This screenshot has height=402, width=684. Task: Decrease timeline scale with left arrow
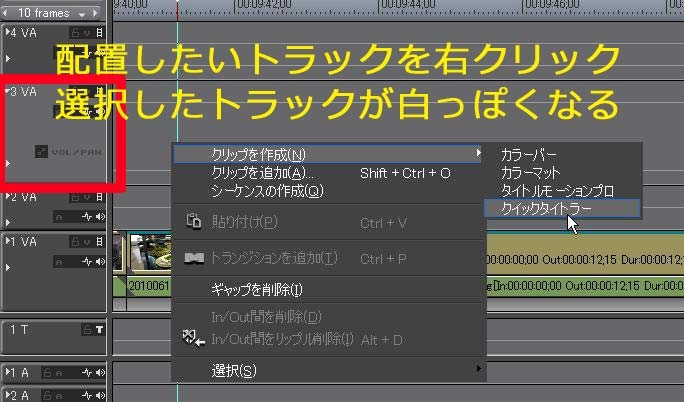(5, 13)
